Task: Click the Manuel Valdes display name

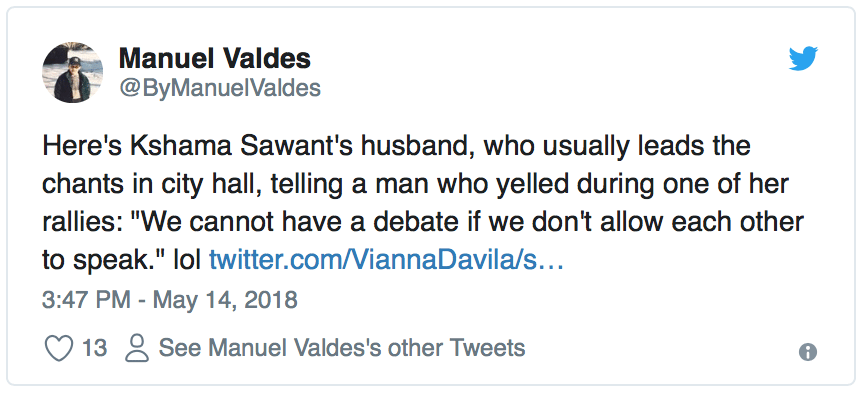Action: pyautogui.click(x=215, y=58)
